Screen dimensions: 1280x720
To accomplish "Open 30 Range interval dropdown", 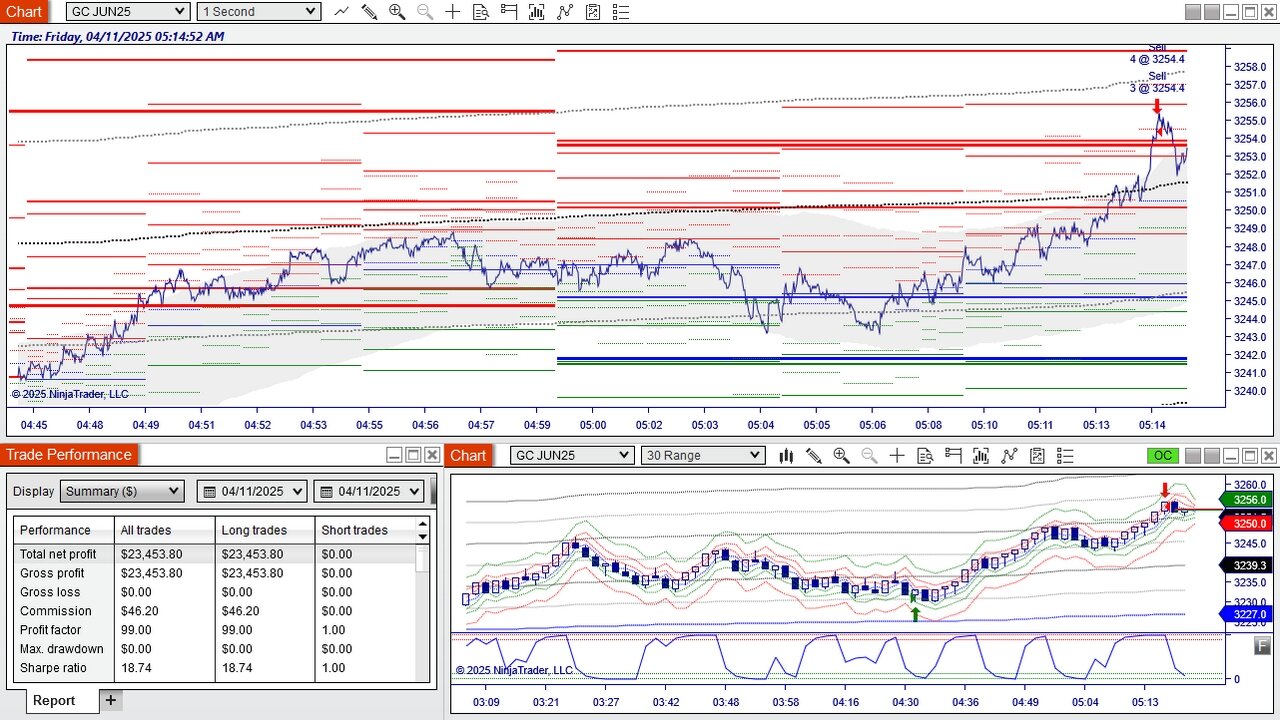I will pyautogui.click(x=703, y=455).
